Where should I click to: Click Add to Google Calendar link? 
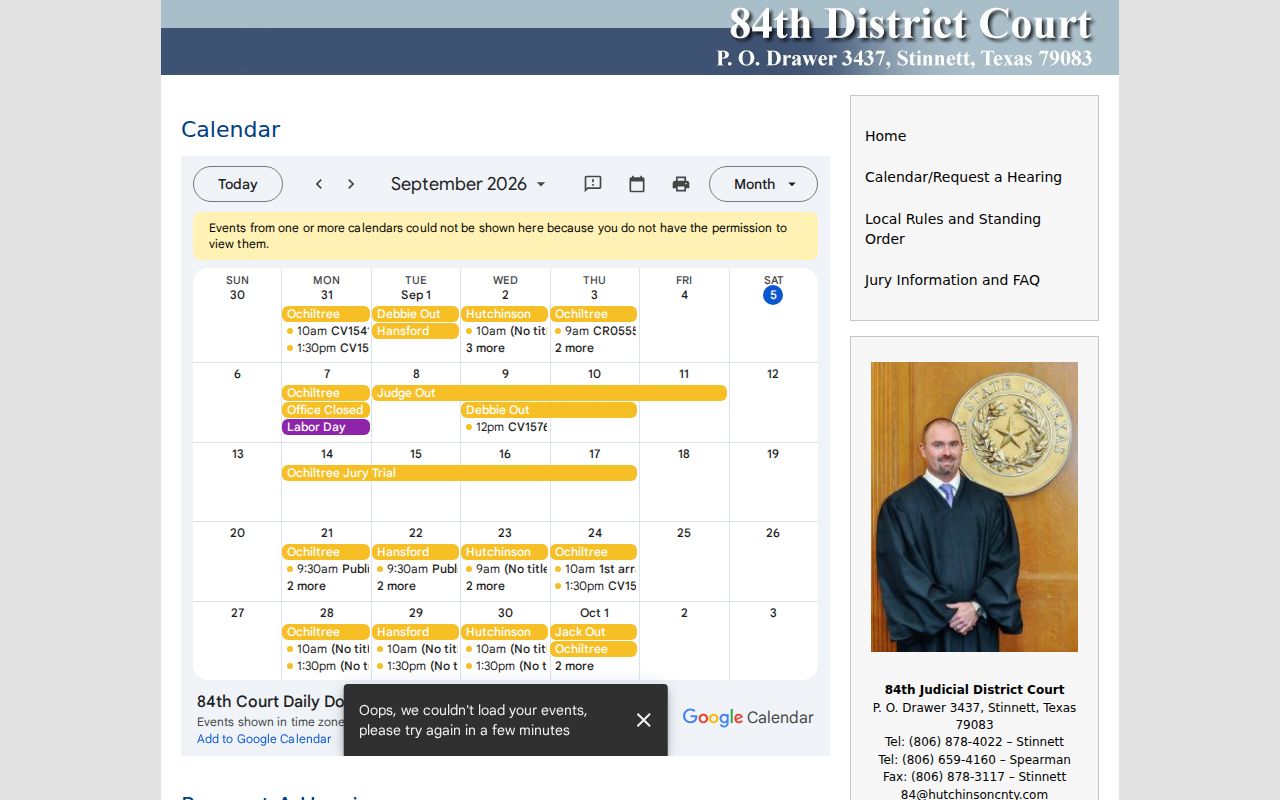(264, 739)
